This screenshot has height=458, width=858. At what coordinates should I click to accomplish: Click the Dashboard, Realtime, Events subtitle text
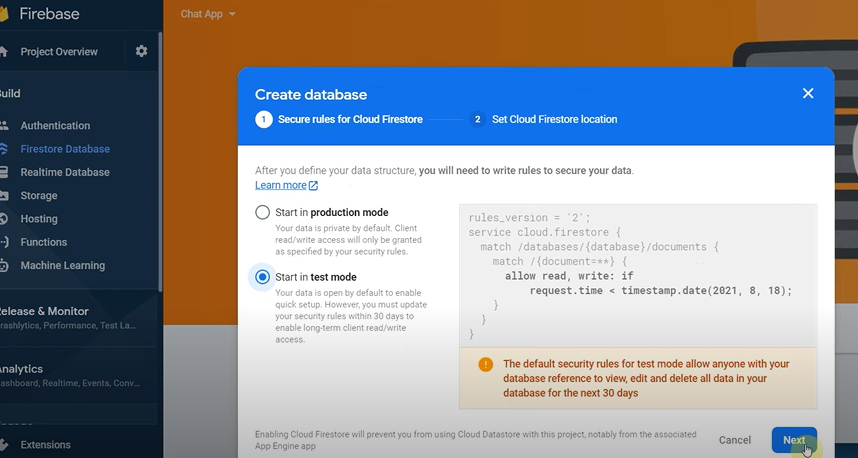coord(70,384)
